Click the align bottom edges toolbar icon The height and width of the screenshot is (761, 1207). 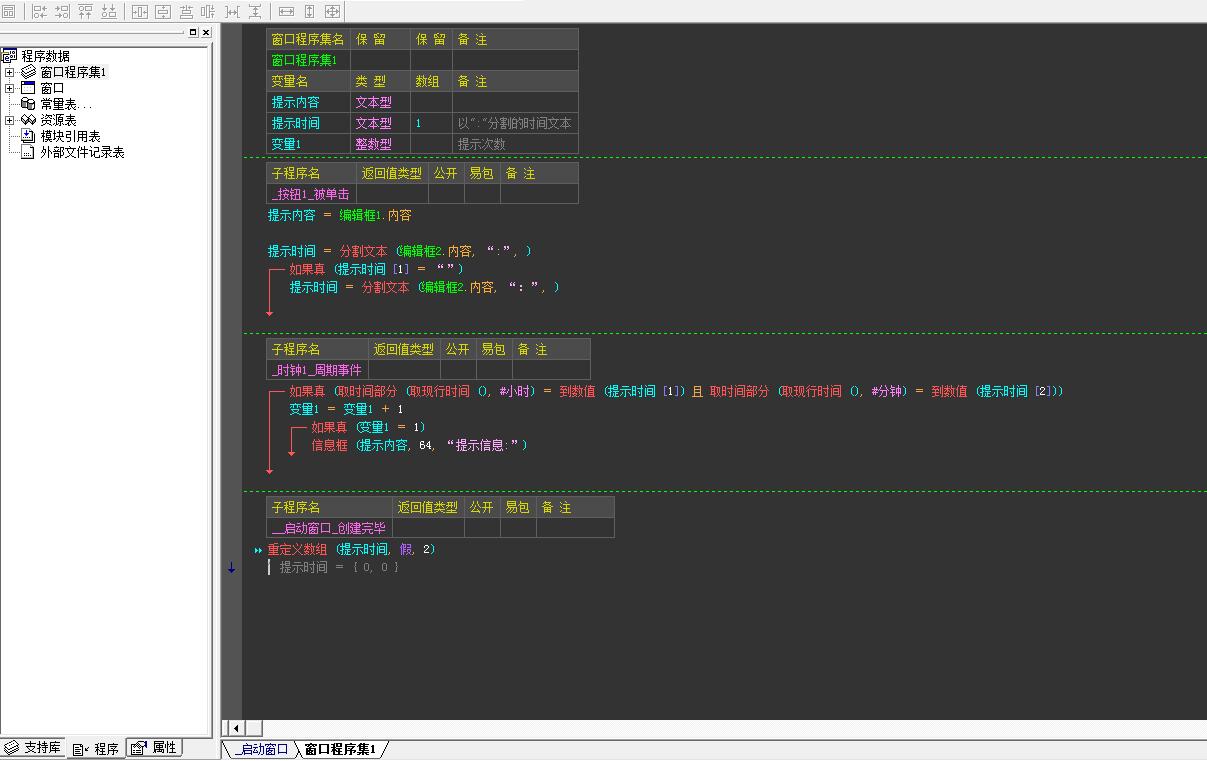tap(108, 12)
